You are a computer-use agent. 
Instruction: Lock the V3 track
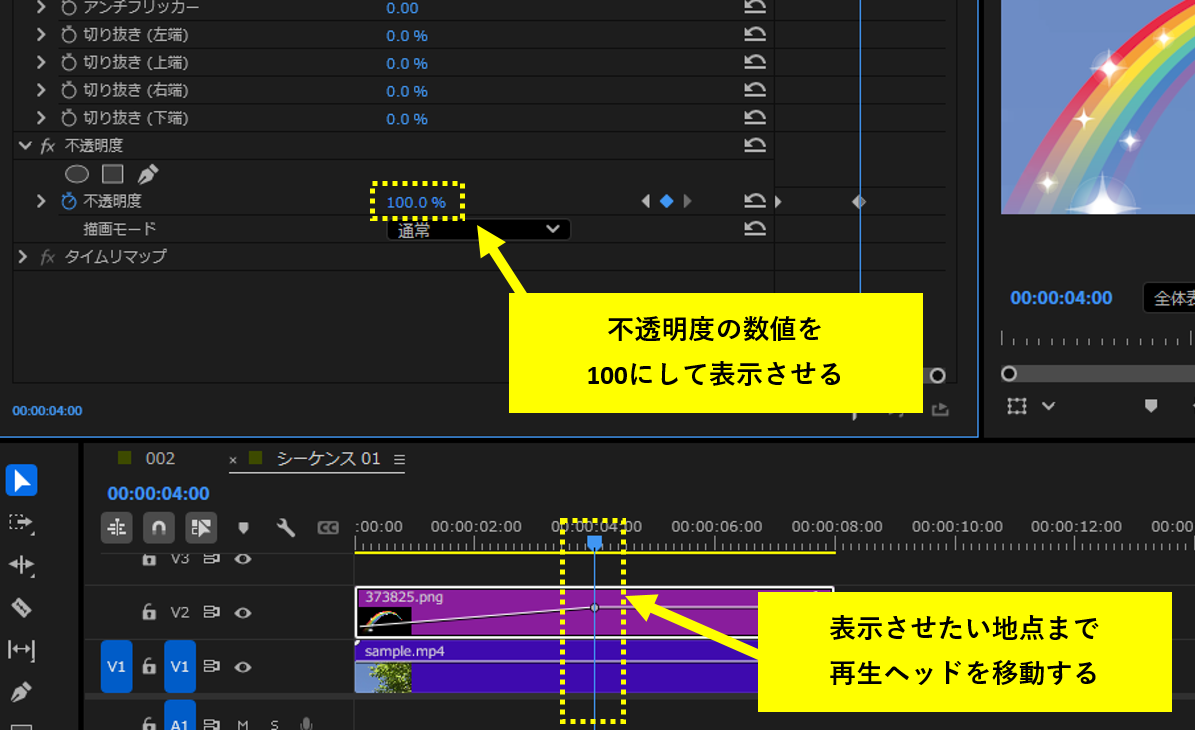click(x=149, y=559)
